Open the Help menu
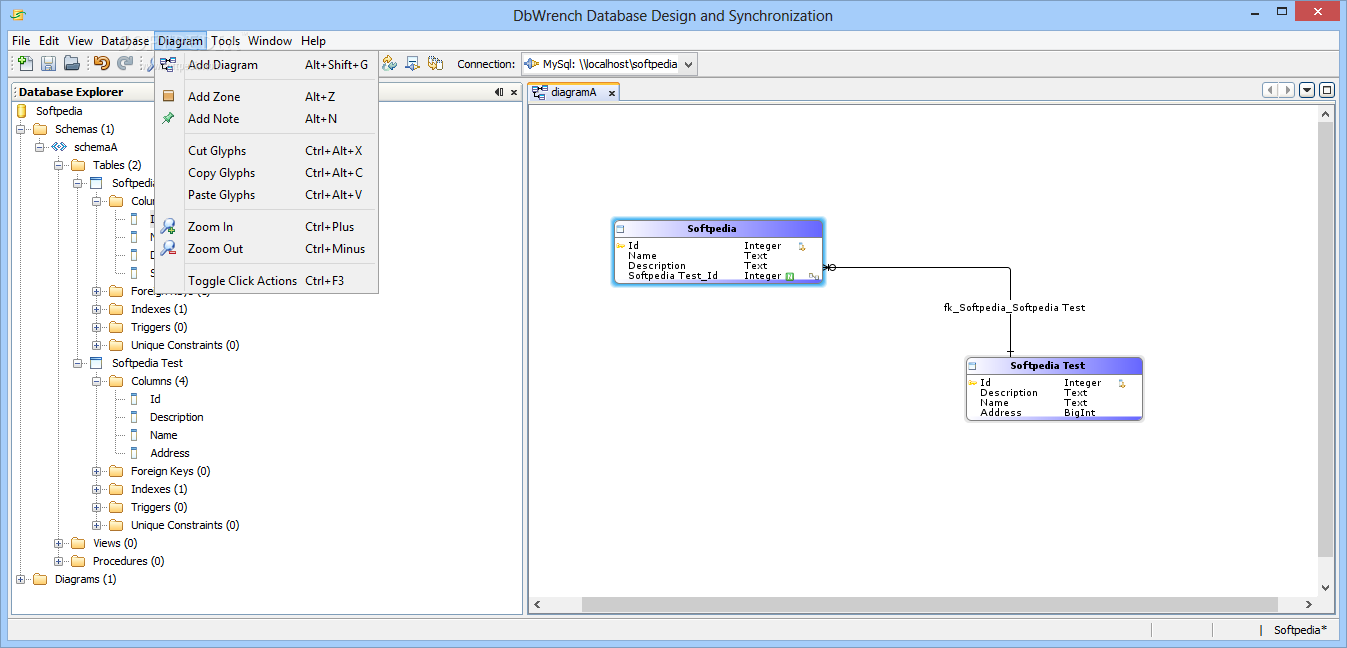1347x648 pixels. [313, 41]
